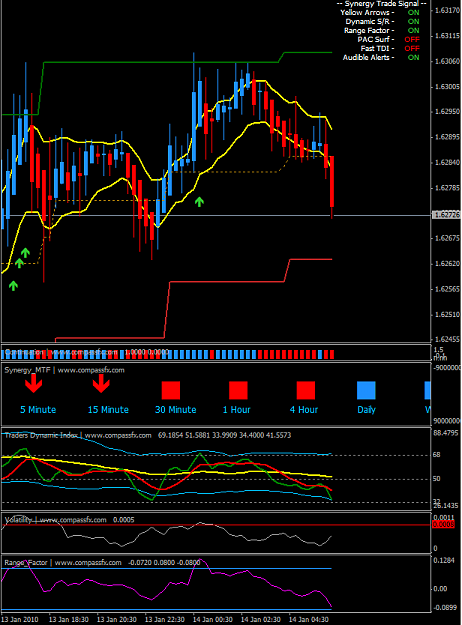The image size is (462, 625).
Task: Click the 1.63170 price axis label
Action: coord(447,10)
